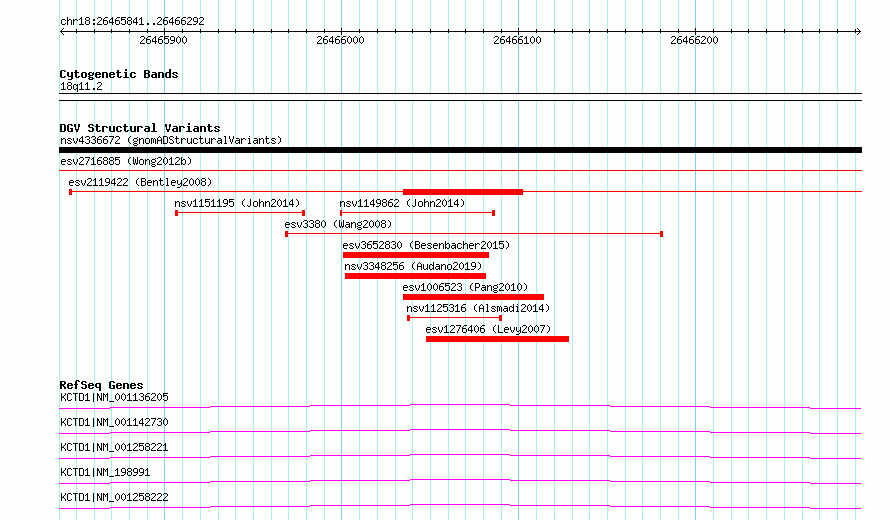The height and width of the screenshot is (520, 890).
Task: Click the thin red span under nsv1149862
Action: 417,213
